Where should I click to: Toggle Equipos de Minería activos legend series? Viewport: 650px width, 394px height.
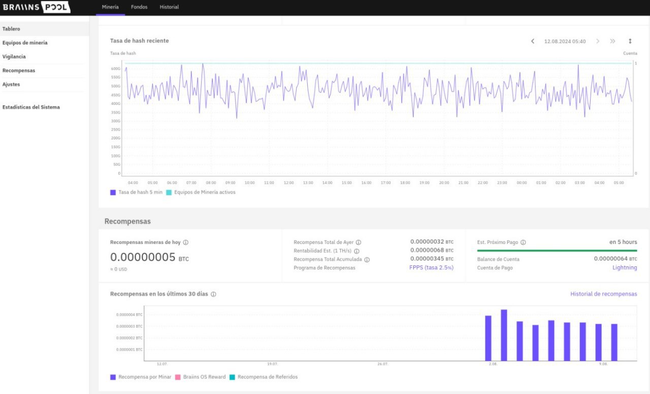click(201, 192)
